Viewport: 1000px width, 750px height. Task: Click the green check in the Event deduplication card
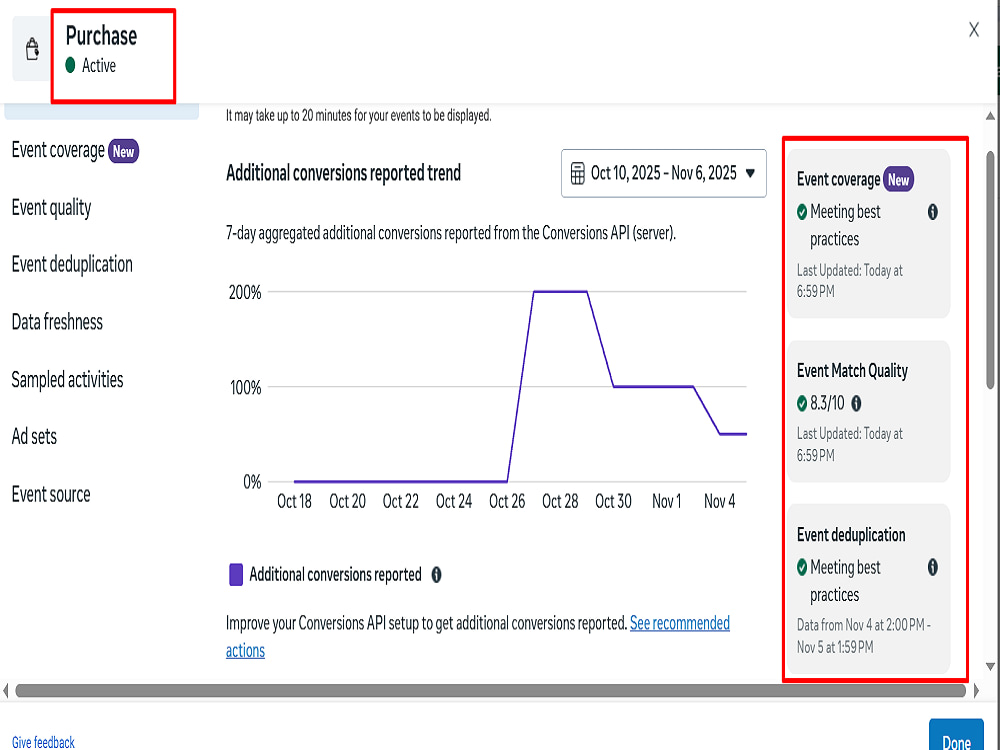(802, 567)
